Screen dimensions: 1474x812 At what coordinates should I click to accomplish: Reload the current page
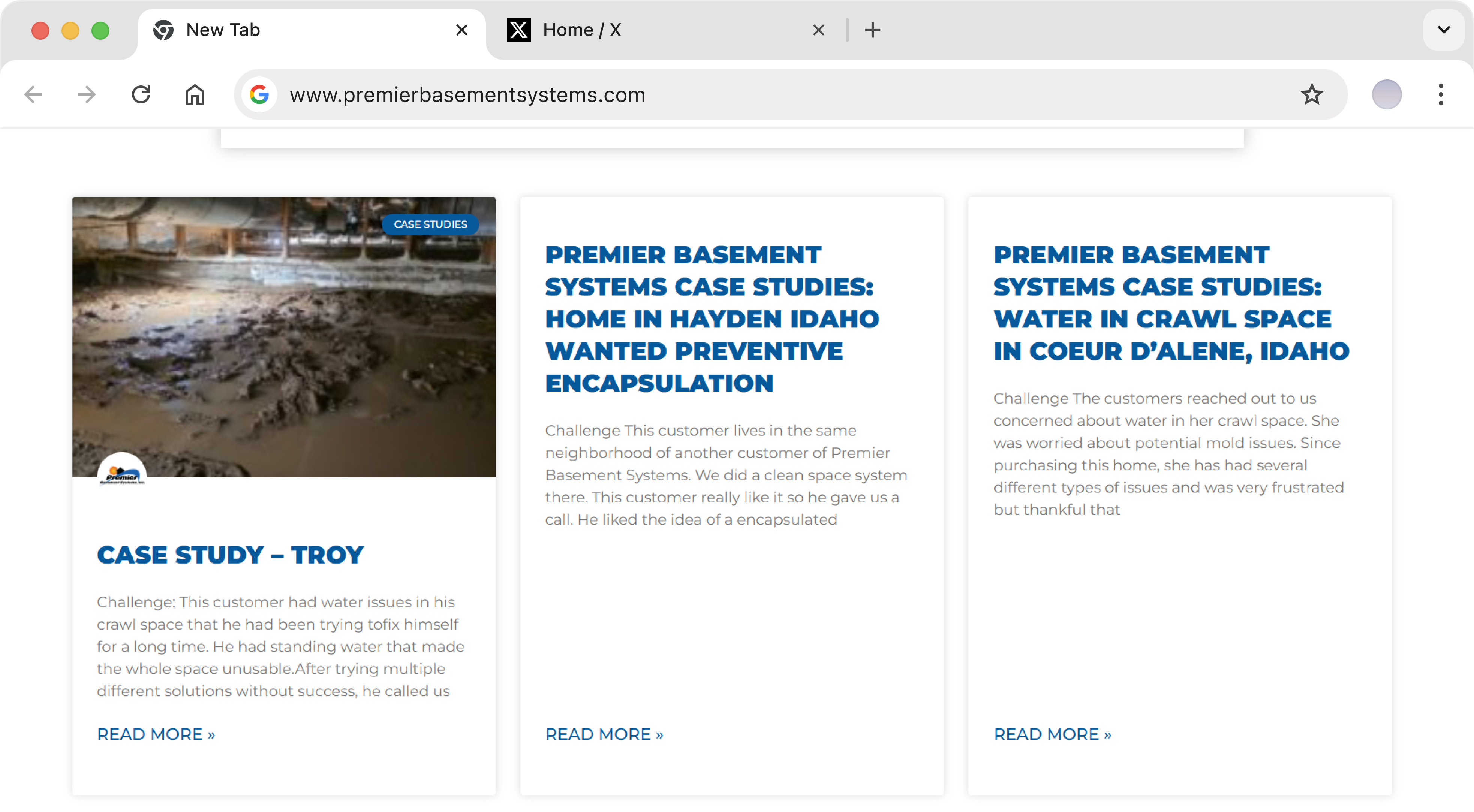141,94
